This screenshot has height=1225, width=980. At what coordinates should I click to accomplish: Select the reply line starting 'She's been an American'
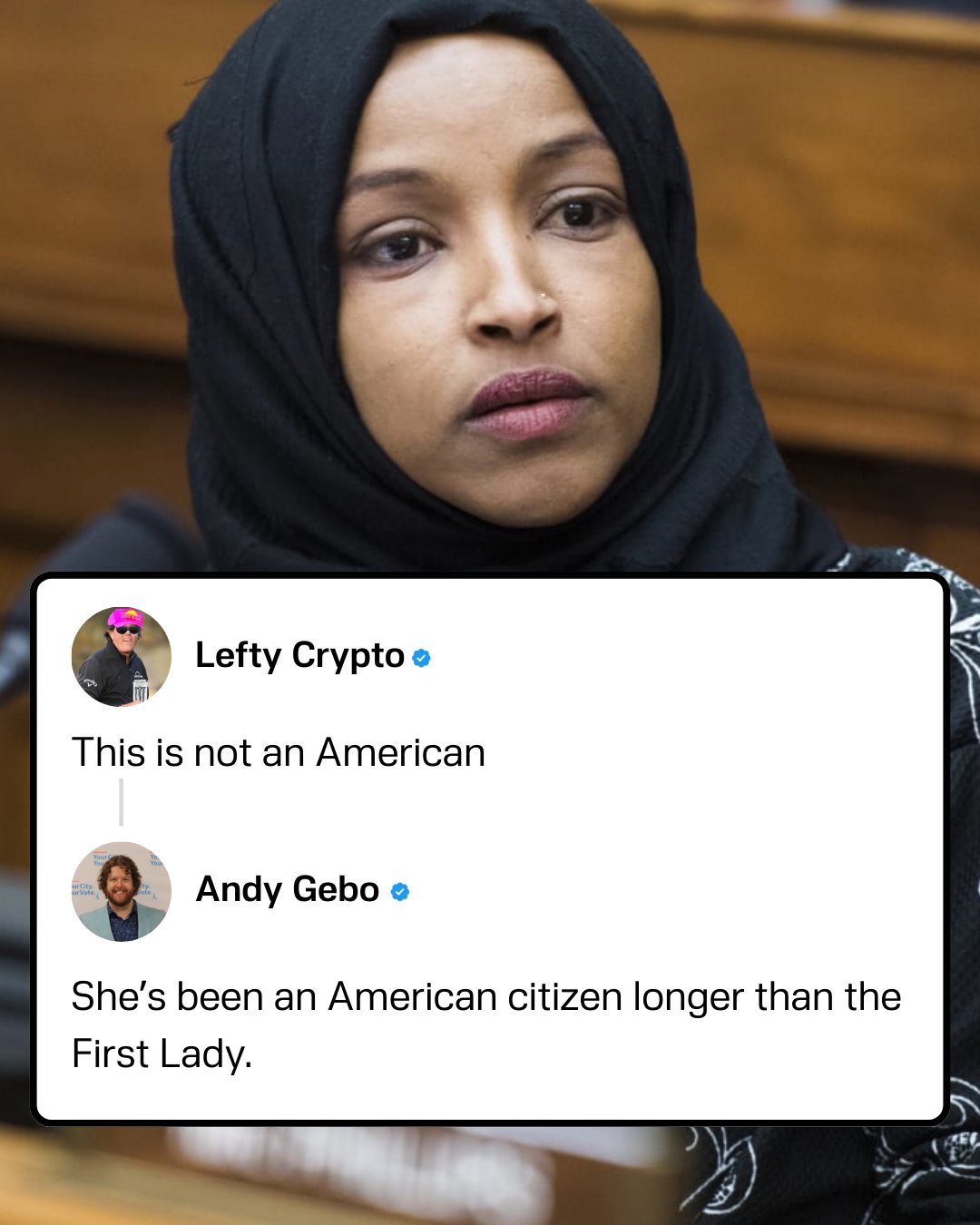click(x=486, y=997)
